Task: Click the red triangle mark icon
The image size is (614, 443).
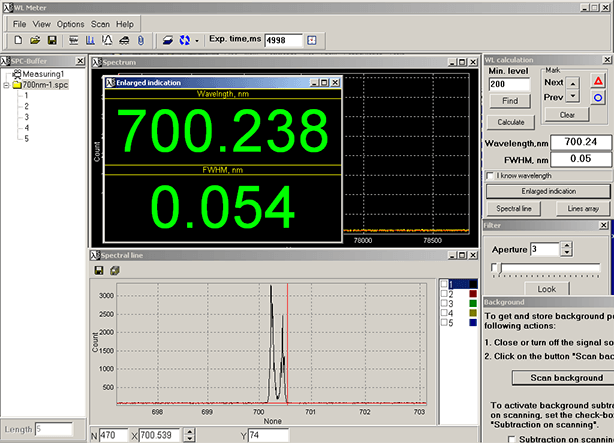Action: (x=598, y=79)
